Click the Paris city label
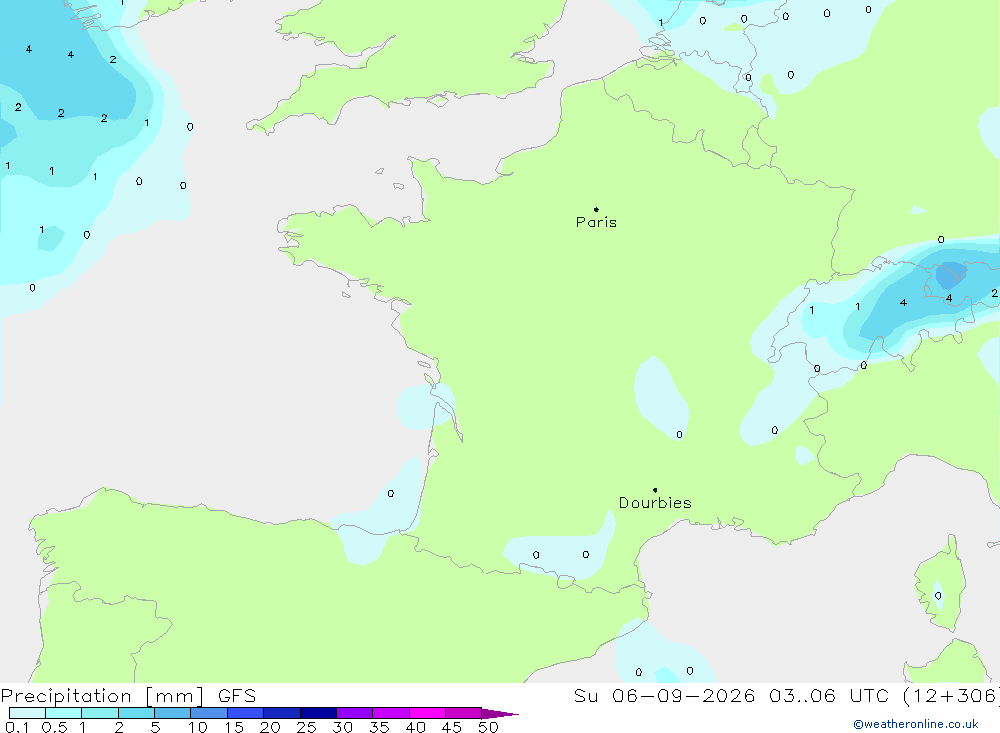Image resolution: width=1000 pixels, height=733 pixels. [596, 222]
